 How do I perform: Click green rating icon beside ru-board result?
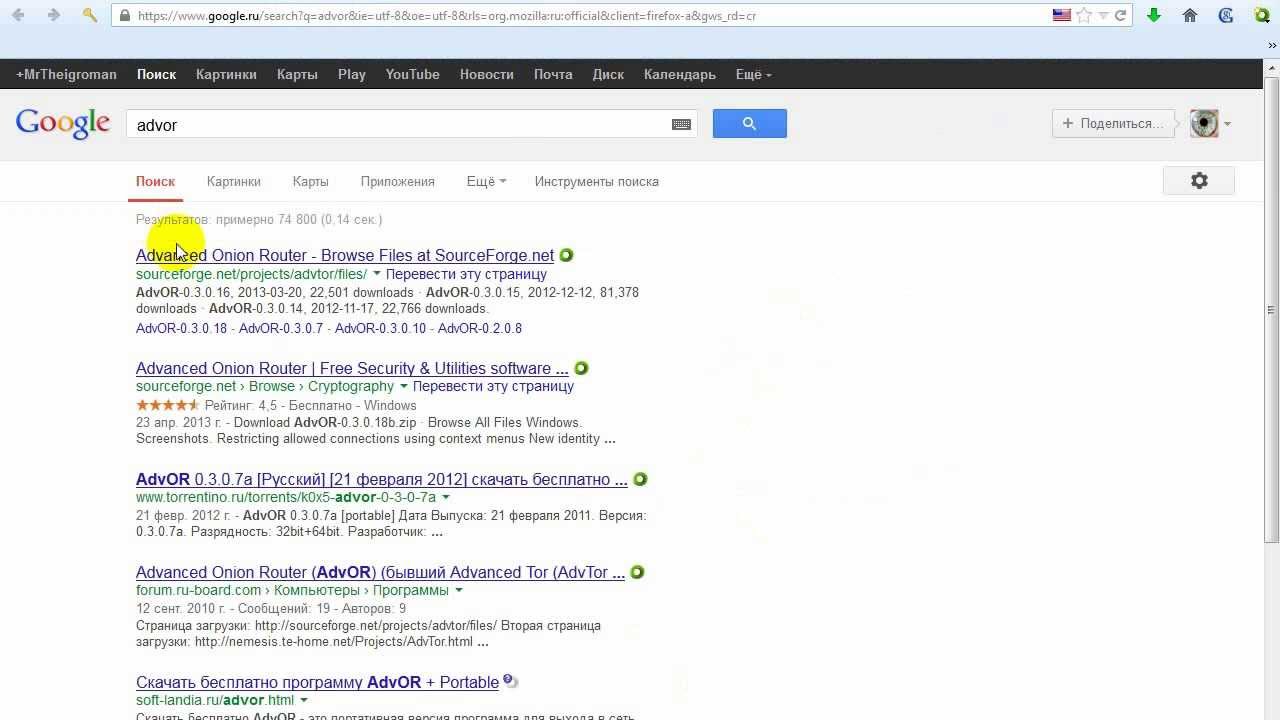(637, 572)
